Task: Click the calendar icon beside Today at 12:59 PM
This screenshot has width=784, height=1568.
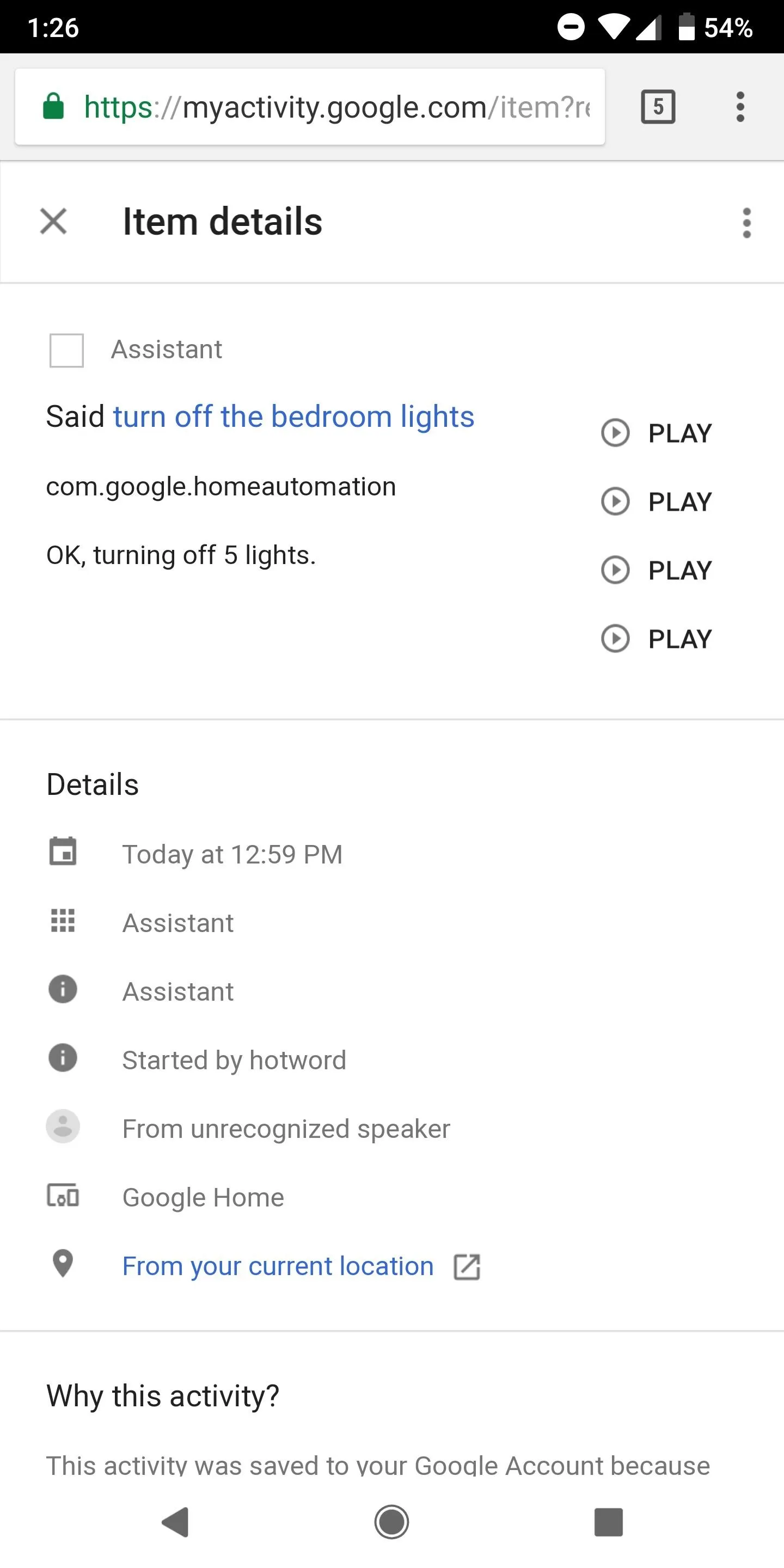Action: coord(63,852)
